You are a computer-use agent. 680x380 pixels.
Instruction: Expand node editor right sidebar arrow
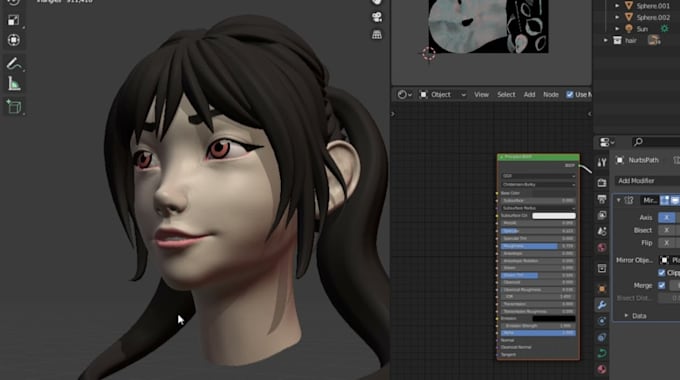coord(589,114)
